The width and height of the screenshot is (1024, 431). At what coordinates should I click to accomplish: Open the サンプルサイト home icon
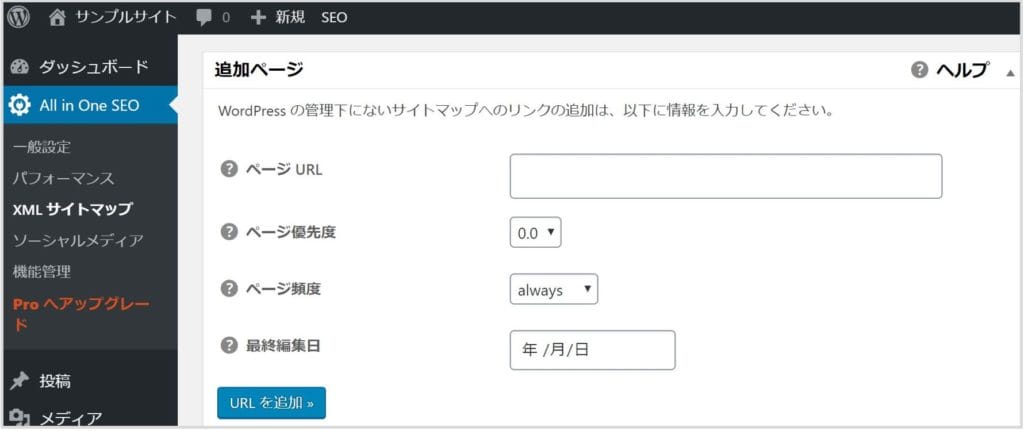[x=57, y=18]
